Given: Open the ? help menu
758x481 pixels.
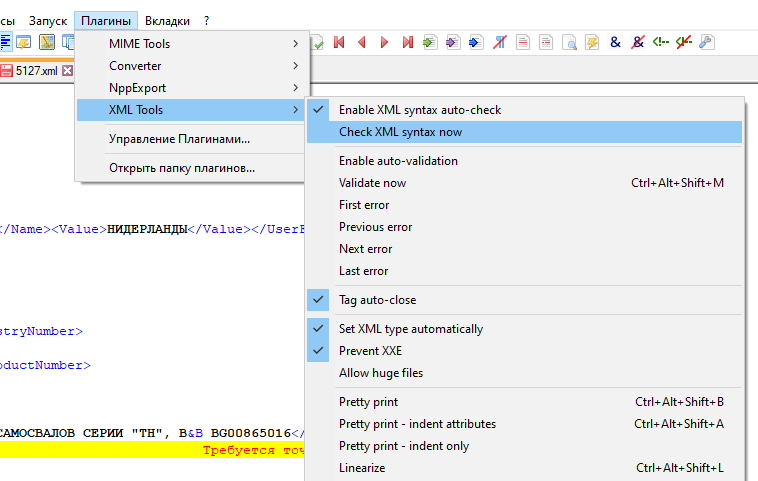Looking at the screenshot, I should click(x=206, y=21).
